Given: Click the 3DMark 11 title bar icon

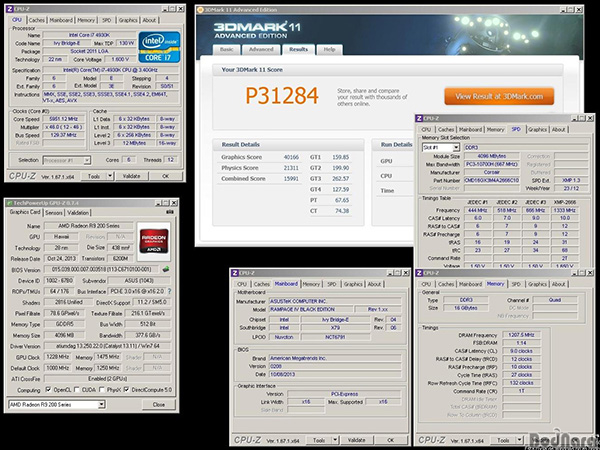Looking at the screenshot, I should click(200, 10).
